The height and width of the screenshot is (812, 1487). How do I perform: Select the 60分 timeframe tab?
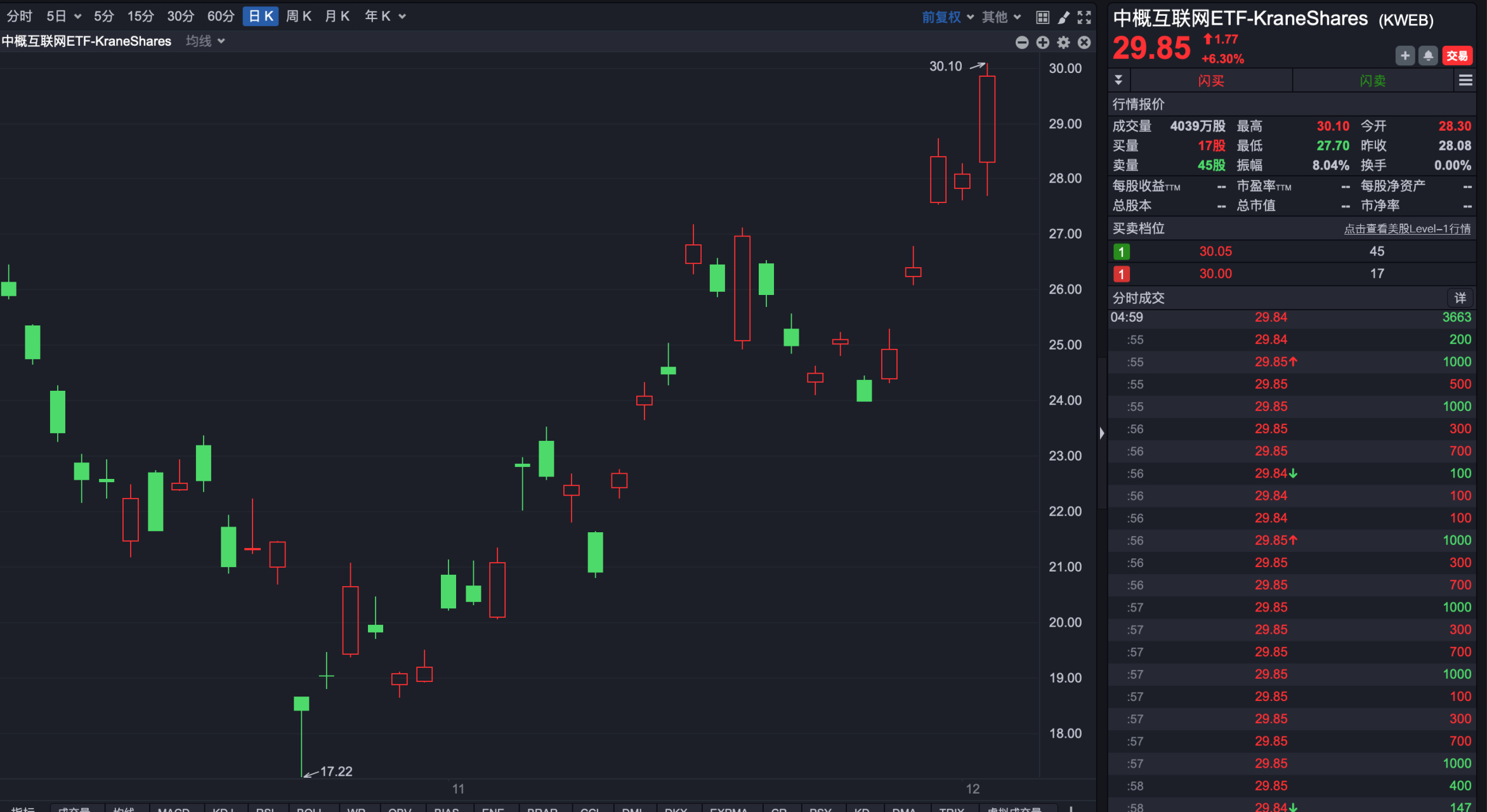(x=221, y=16)
